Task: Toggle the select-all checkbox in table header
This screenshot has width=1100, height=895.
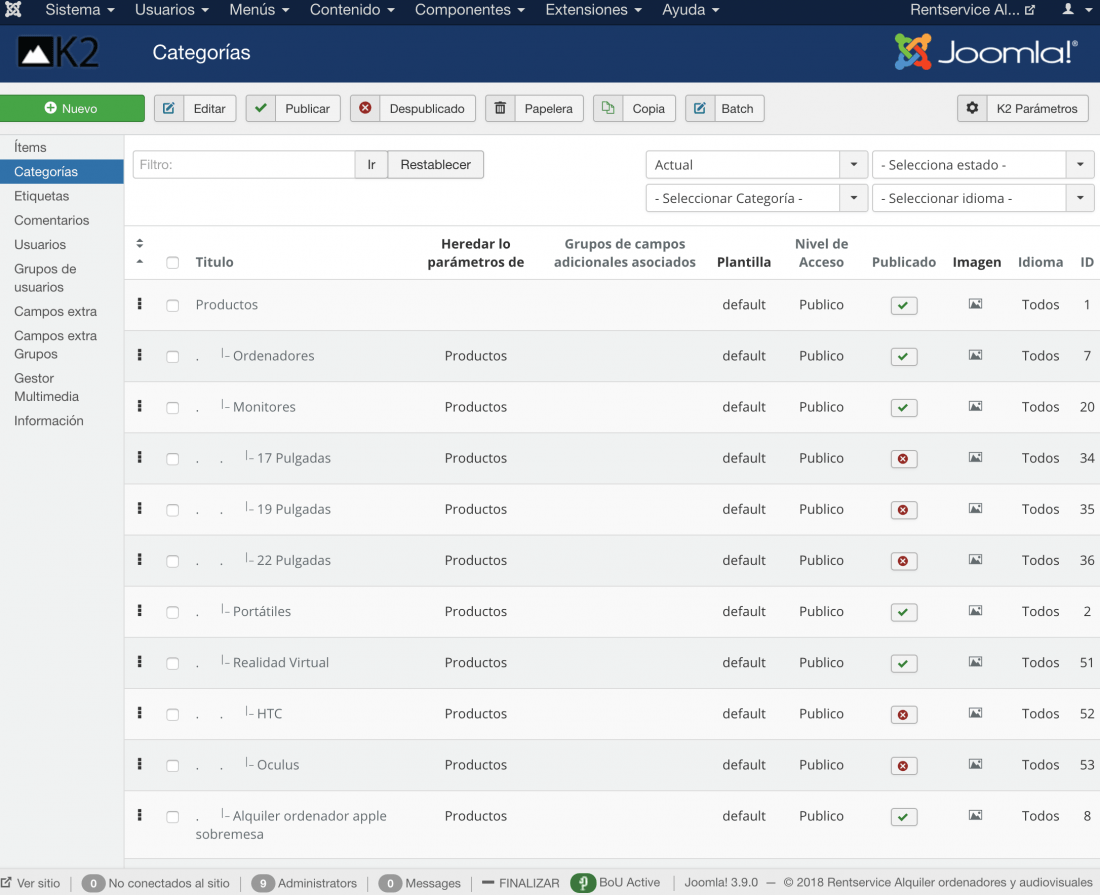Action: (173, 262)
